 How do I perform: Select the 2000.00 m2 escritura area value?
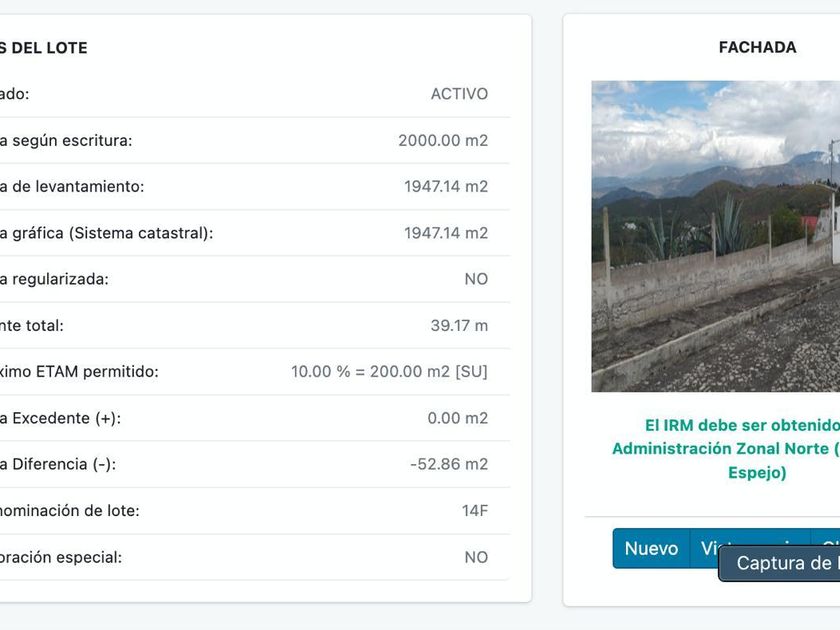pos(443,140)
